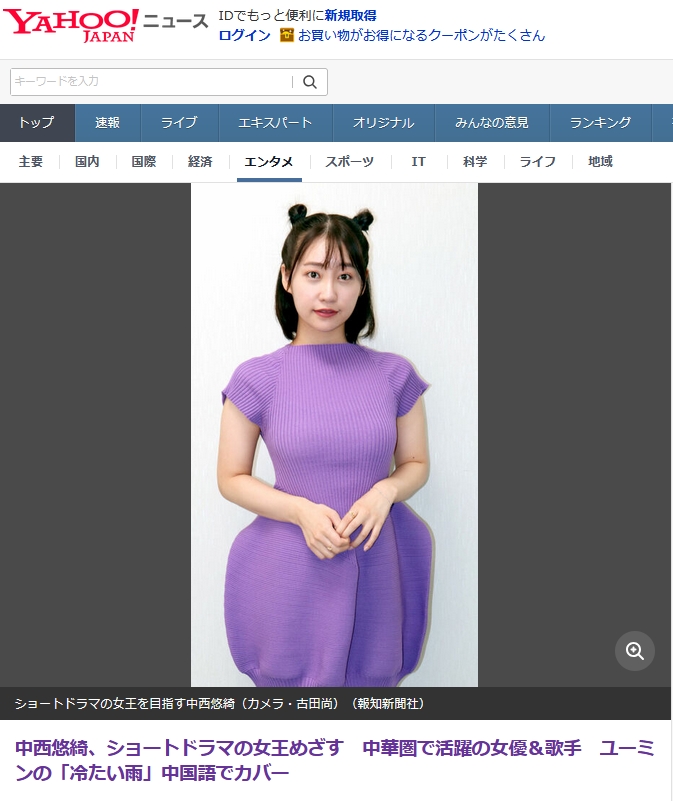This screenshot has width=673, height=801.
Task: Enlarge photo with zoom magnifier button
Action: click(635, 651)
